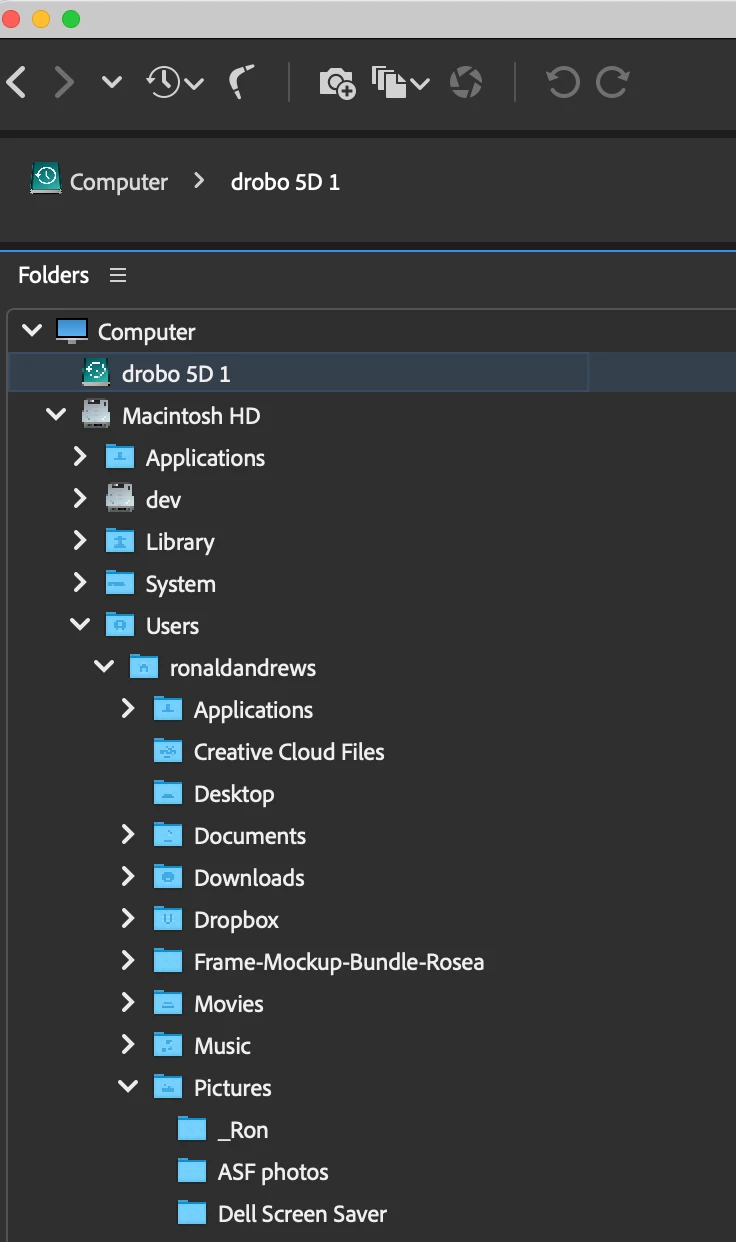The height and width of the screenshot is (1242, 736).
Task: Open the _Ron folder
Action: point(243,1130)
